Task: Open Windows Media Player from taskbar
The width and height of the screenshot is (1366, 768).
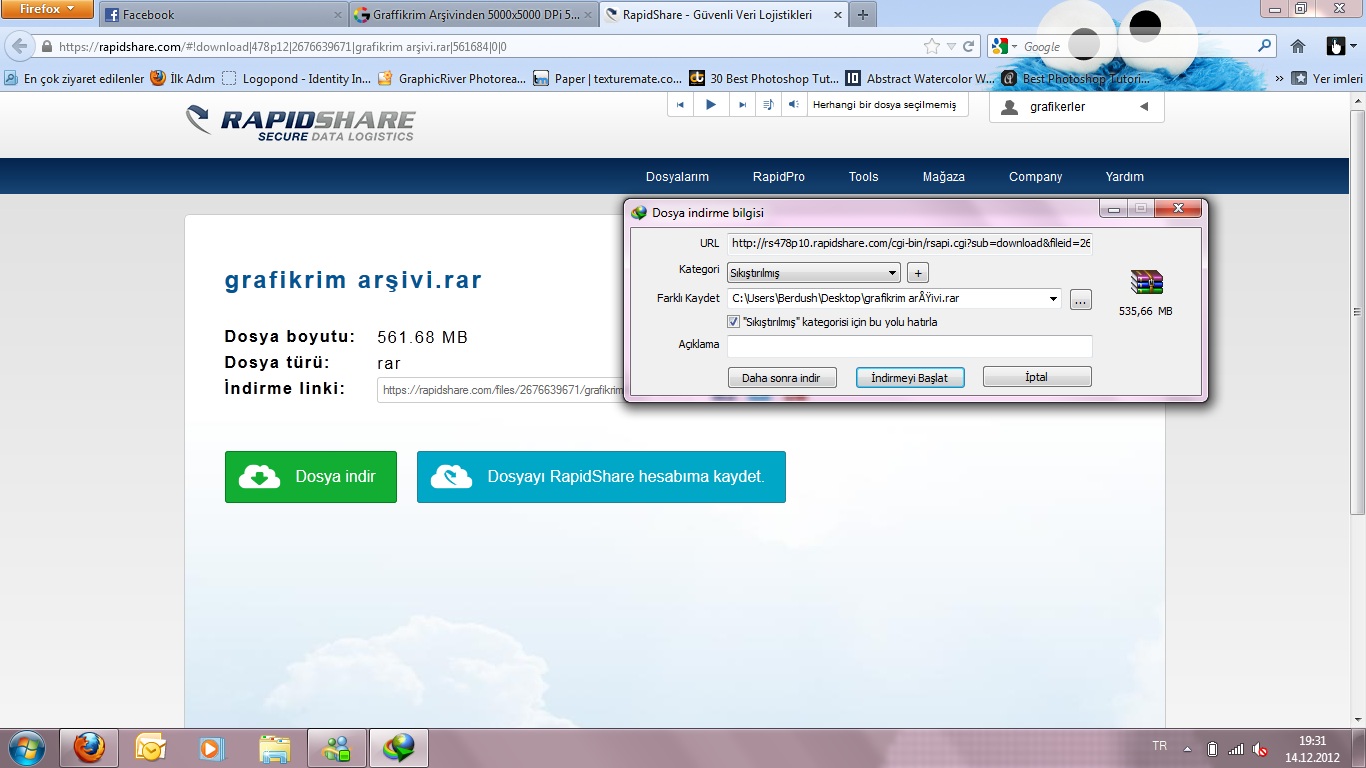Action: (x=211, y=748)
